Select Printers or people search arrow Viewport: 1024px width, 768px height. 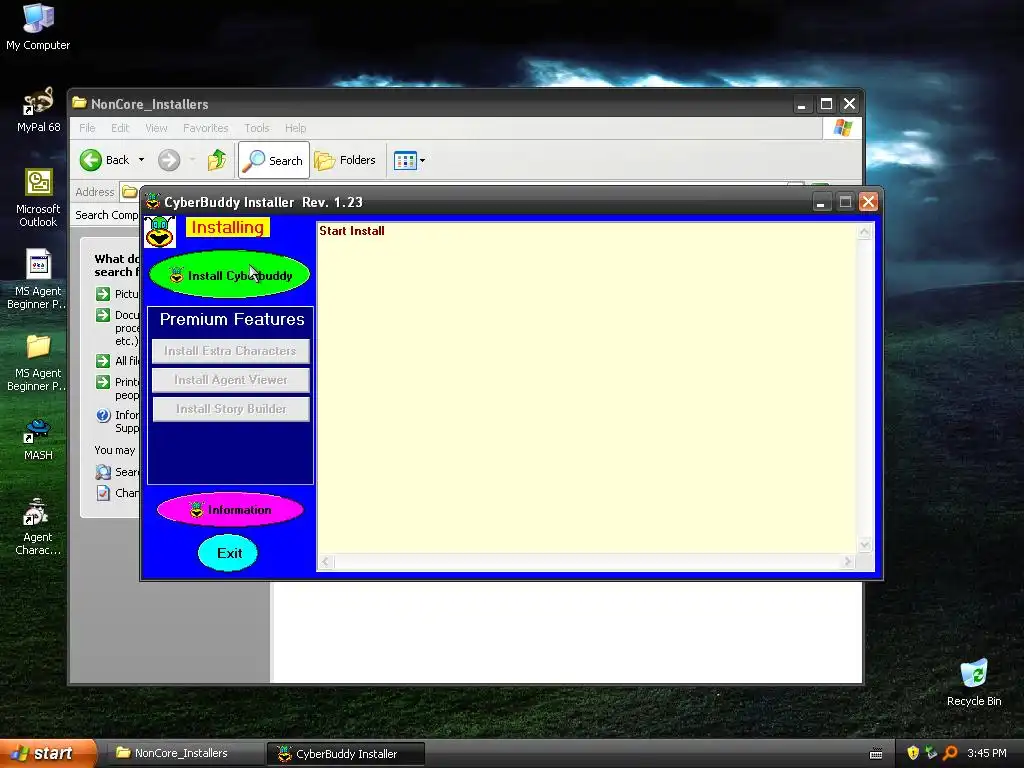coord(103,382)
